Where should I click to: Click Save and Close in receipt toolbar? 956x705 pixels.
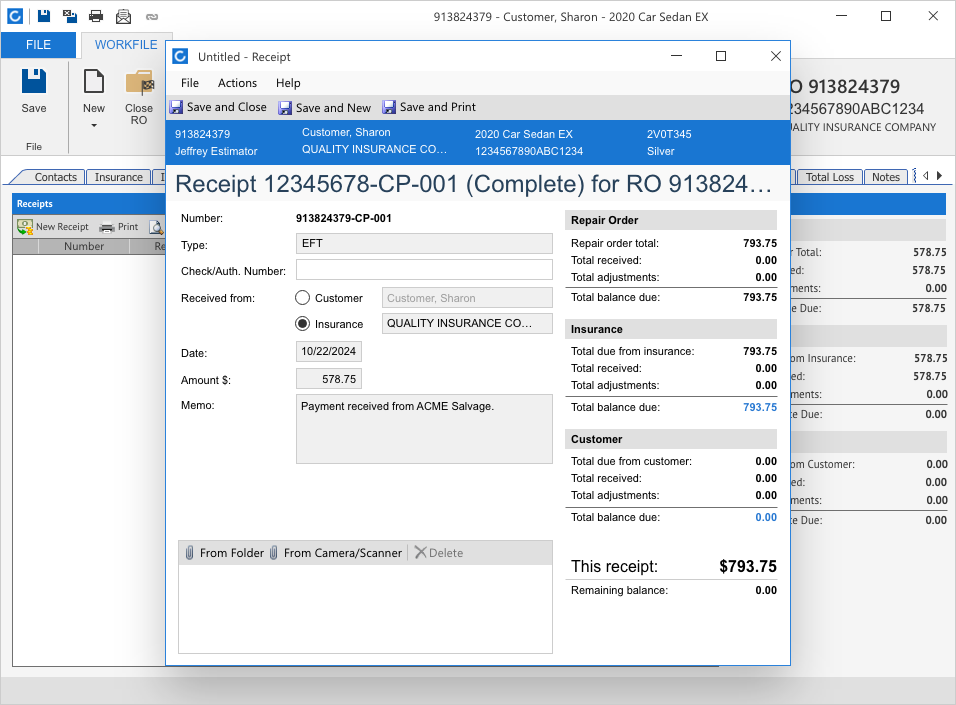[x=218, y=107]
